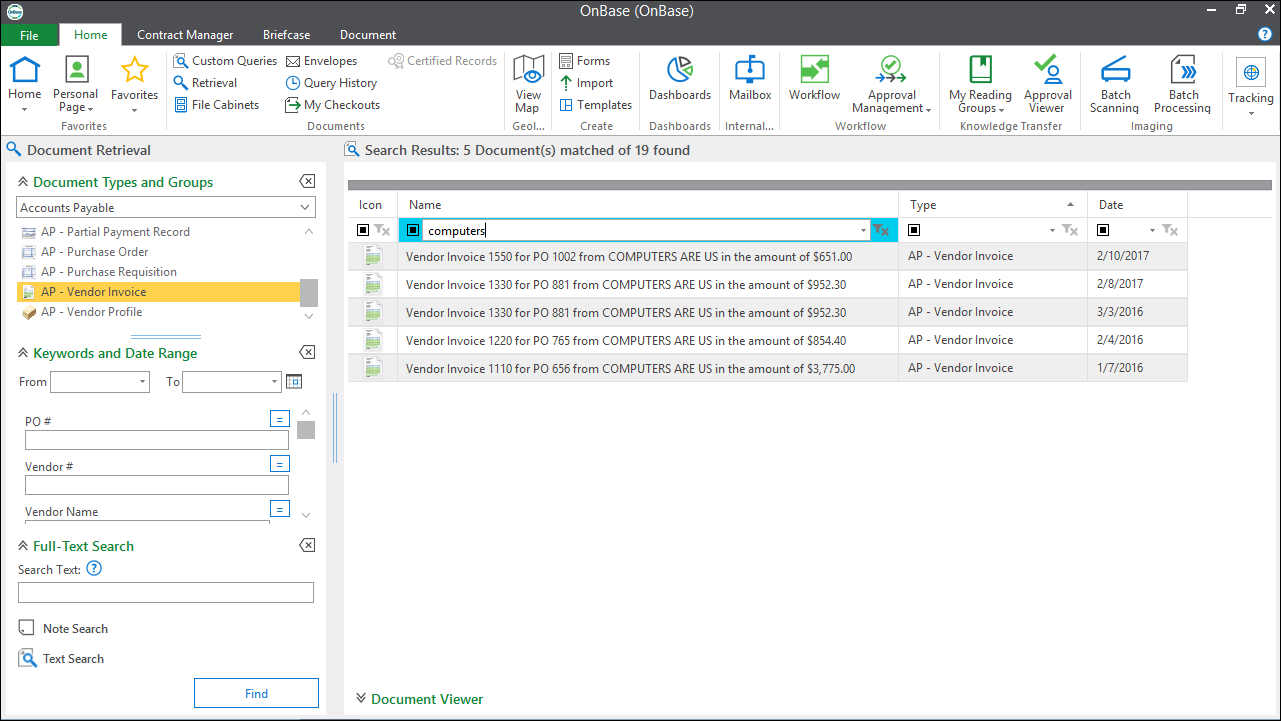The height and width of the screenshot is (721, 1281).
Task: Toggle the PO # equals operator
Action: [280, 419]
